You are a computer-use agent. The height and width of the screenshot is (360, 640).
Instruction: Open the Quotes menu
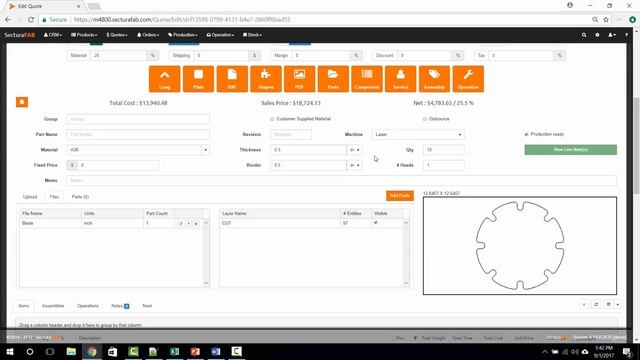117,35
